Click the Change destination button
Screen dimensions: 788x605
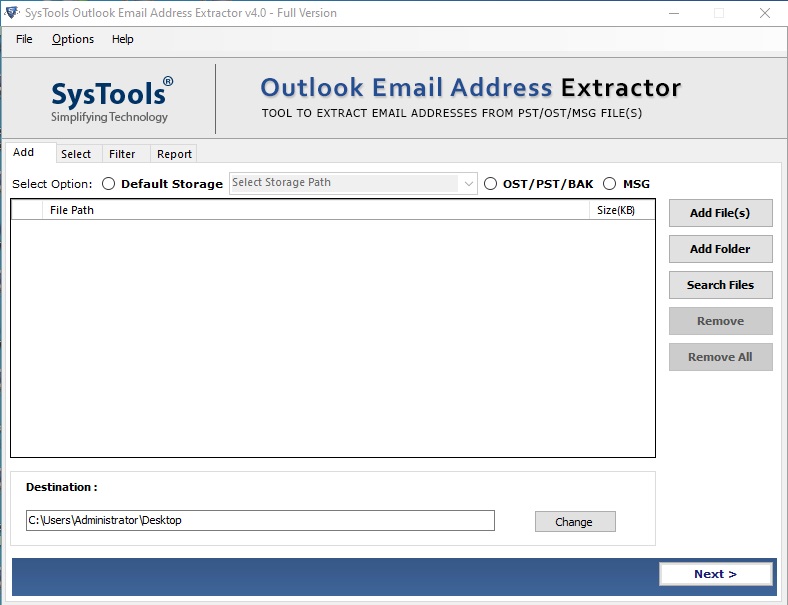click(575, 522)
